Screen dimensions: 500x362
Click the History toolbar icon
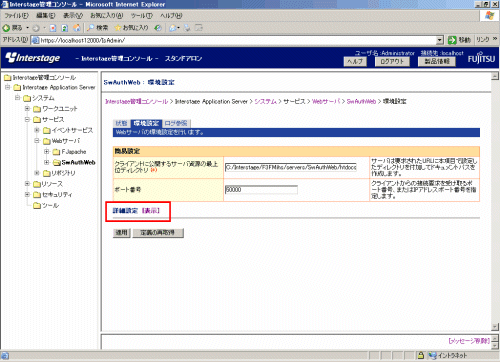pos(158,28)
